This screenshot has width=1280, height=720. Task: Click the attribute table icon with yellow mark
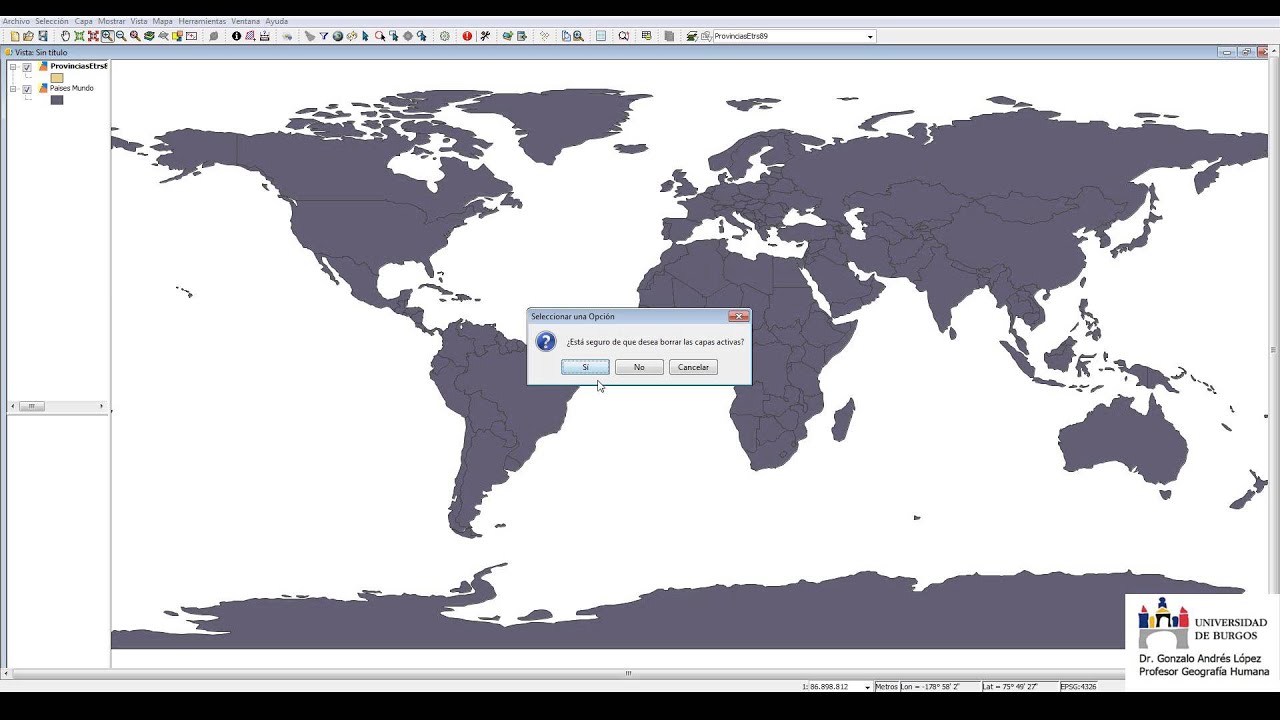pyautogui.click(x=646, y=36)
